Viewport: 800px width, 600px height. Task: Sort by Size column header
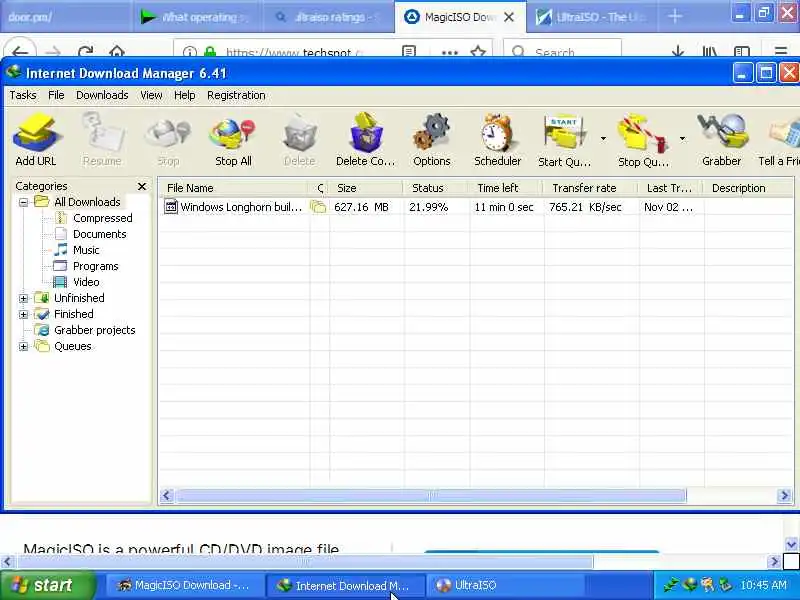pos(366,188)
